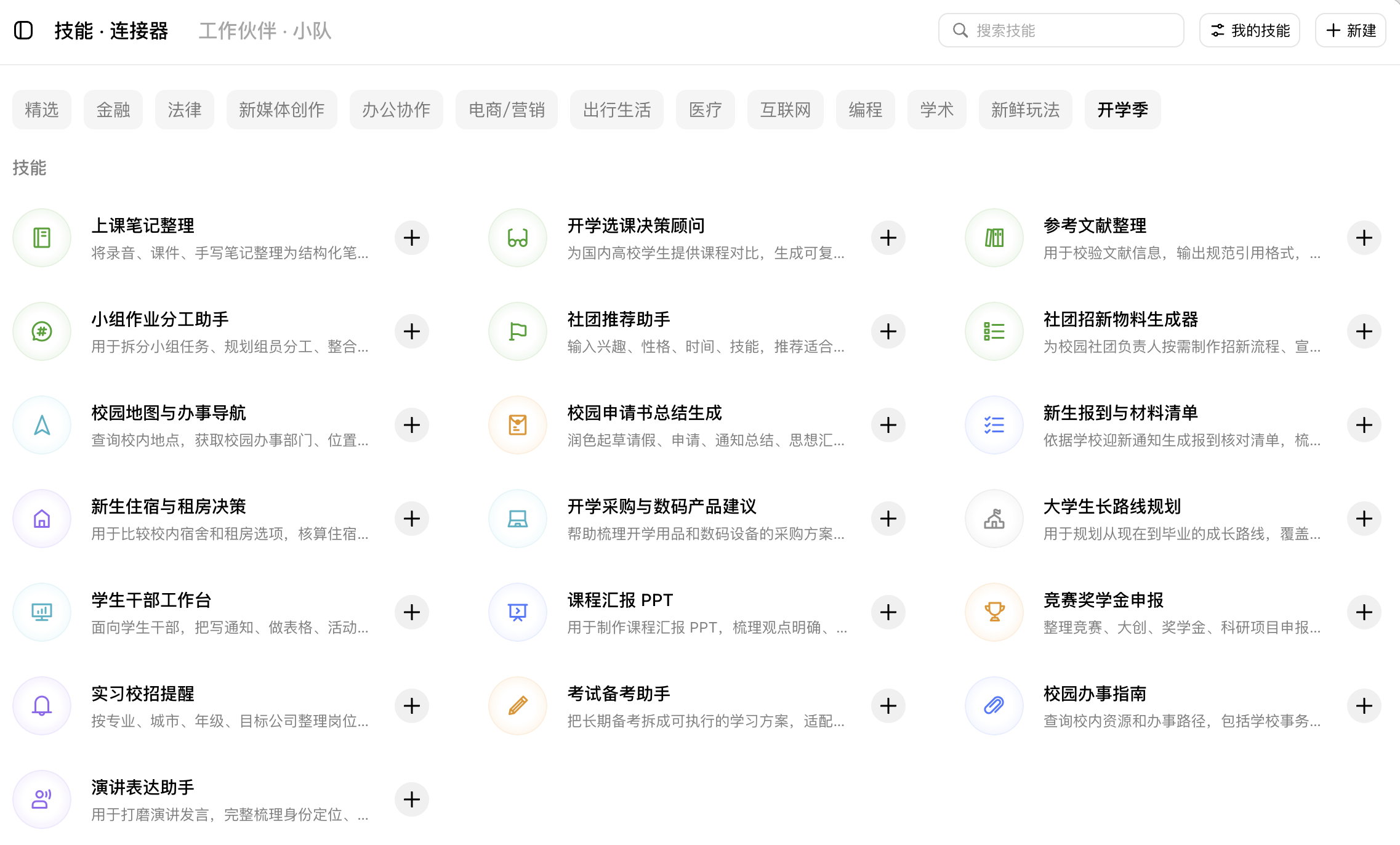Open the 考试备考助手 skill title

pyautogui.click(x=619, y=693)
